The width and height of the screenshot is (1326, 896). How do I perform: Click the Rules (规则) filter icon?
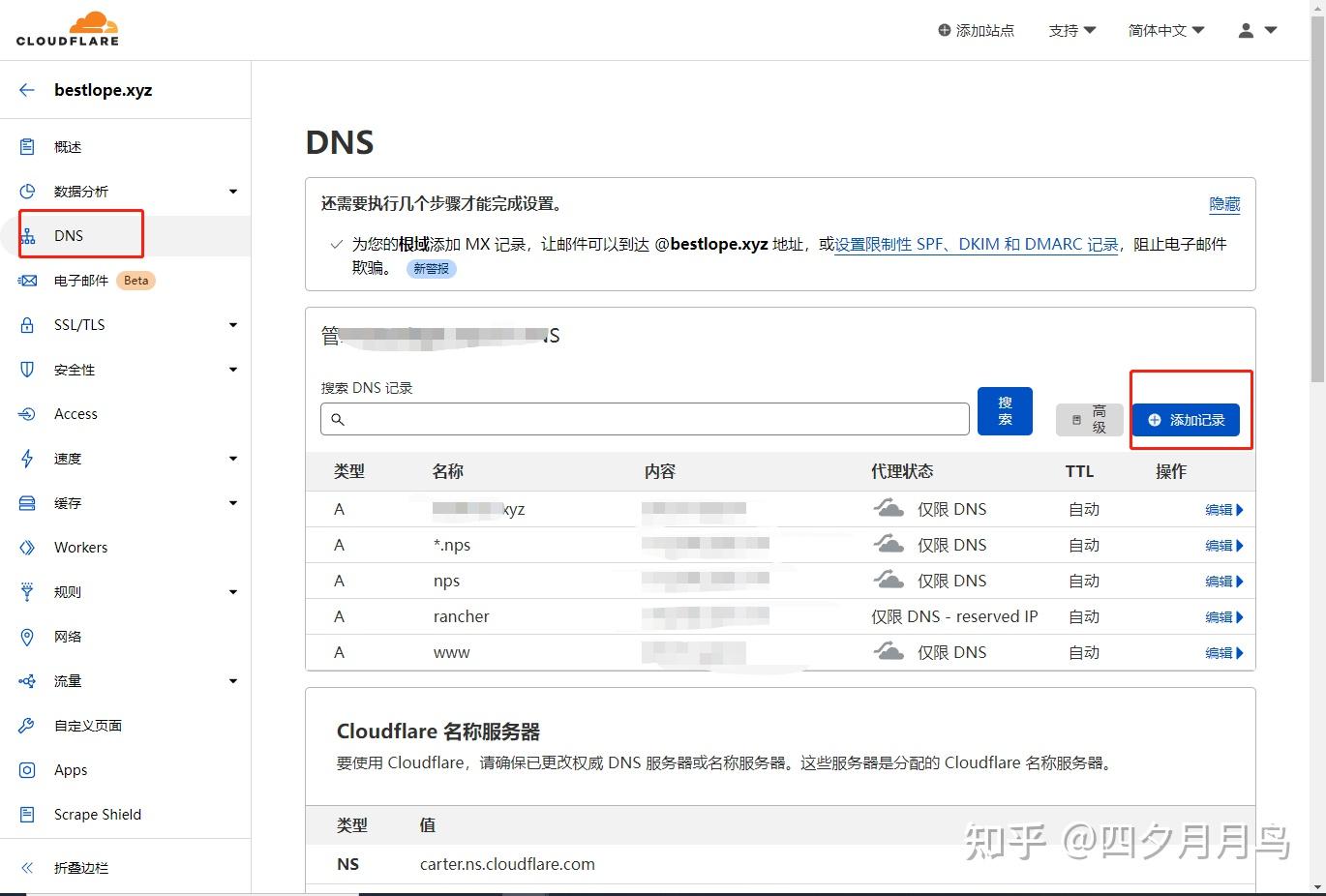point(27,592)
